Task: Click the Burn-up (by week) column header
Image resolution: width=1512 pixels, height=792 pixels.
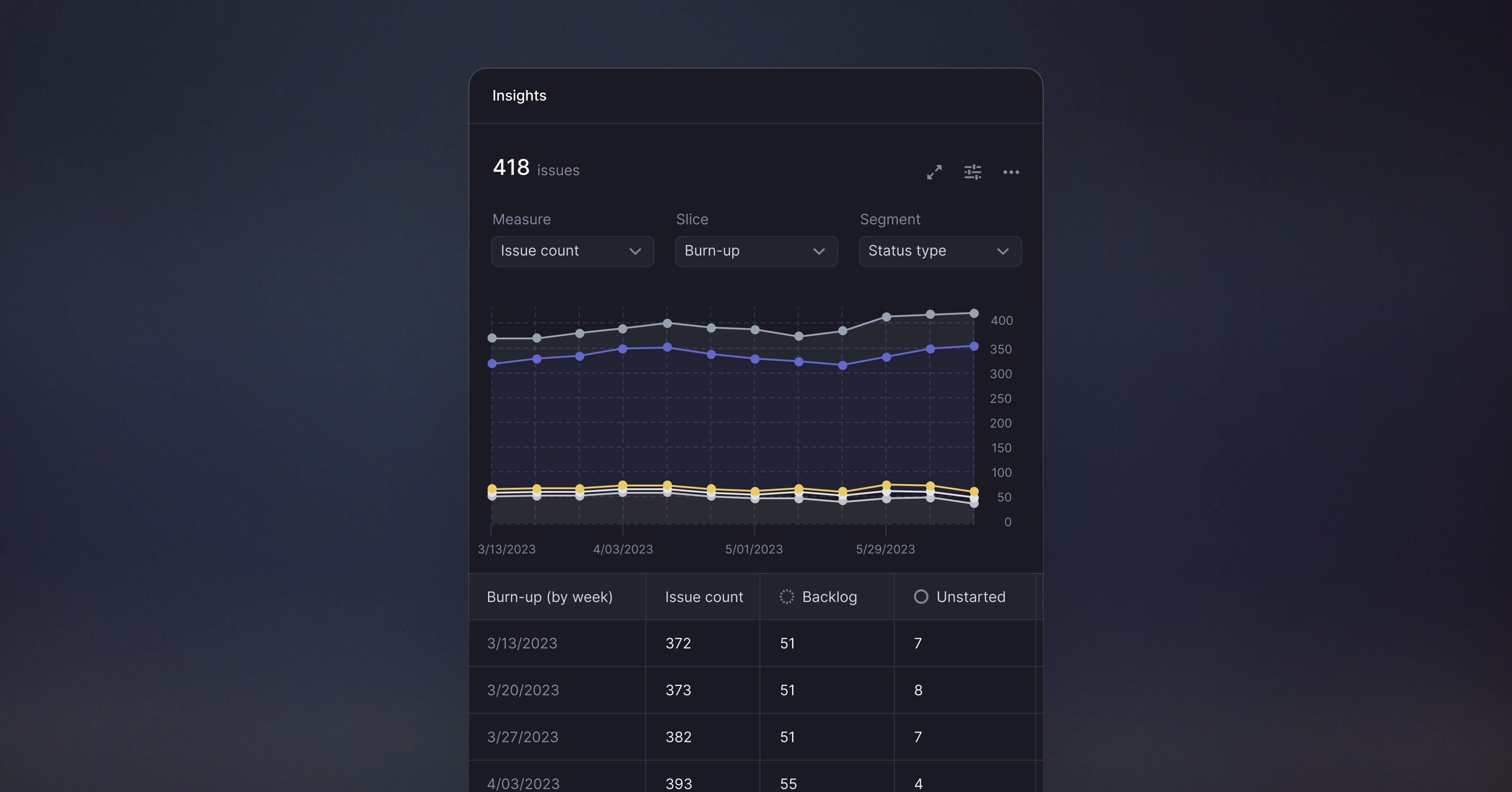Action: (549, 597)
